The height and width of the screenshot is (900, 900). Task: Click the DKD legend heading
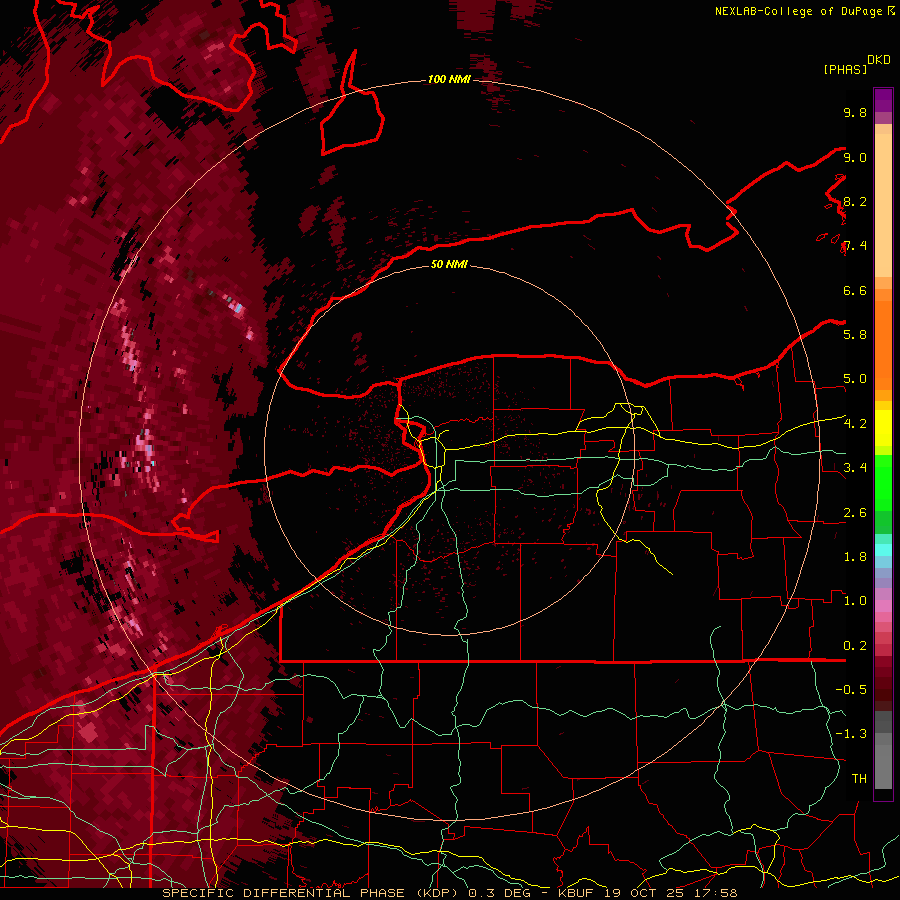point(879,60)
